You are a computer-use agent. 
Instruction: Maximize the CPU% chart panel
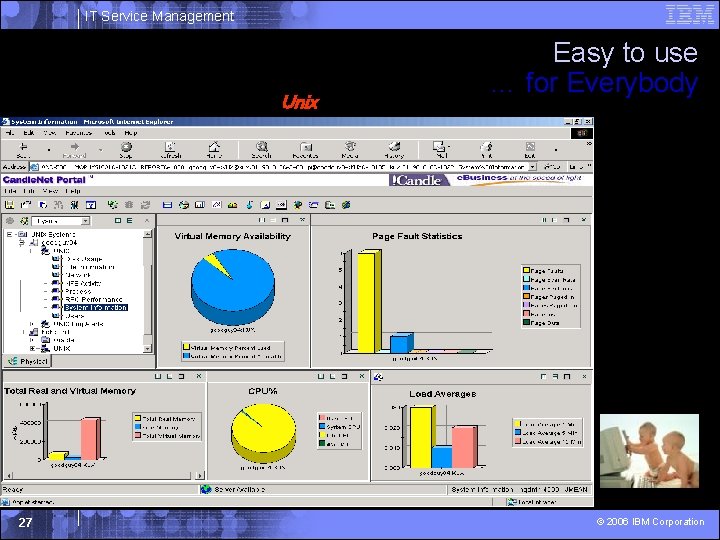tap(344, 377)
